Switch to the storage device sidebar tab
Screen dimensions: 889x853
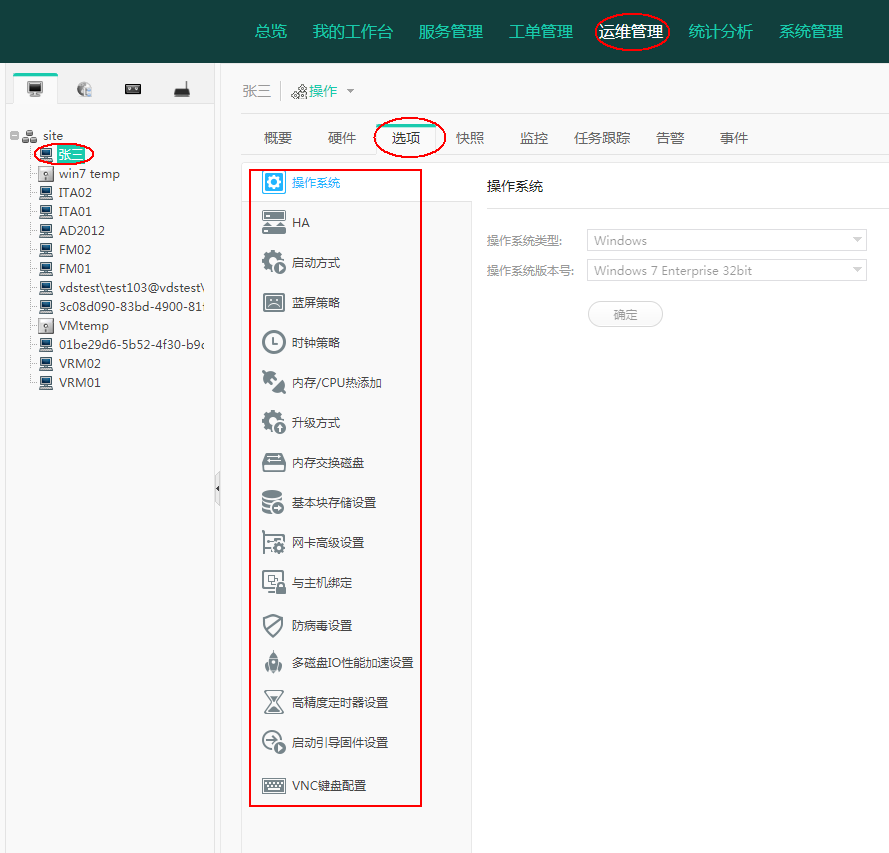(133, 89)
